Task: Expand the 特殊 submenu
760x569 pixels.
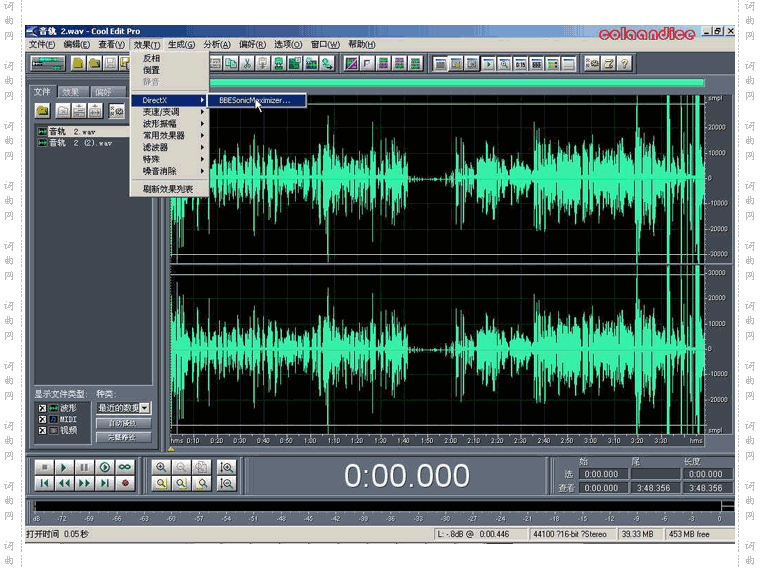Action: click(x=170, y=159)
